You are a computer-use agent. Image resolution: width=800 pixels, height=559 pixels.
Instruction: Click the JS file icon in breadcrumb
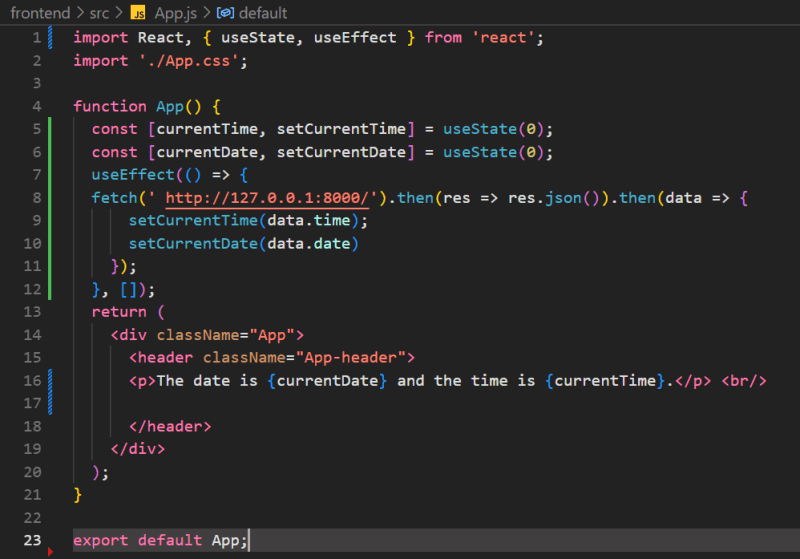138,13
